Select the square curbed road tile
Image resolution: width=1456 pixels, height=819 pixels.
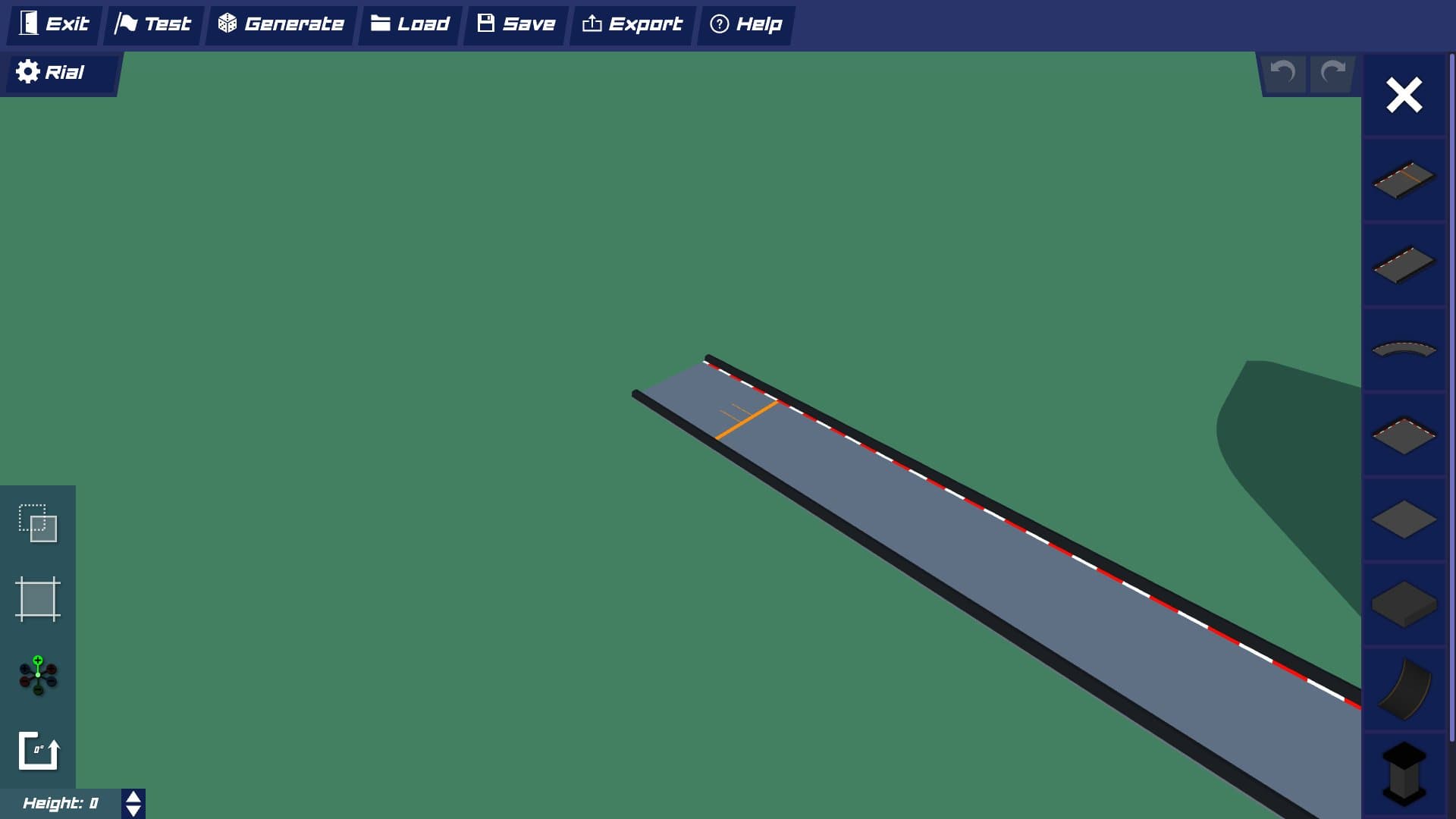pyautogui.click(x=1404, y=435)
